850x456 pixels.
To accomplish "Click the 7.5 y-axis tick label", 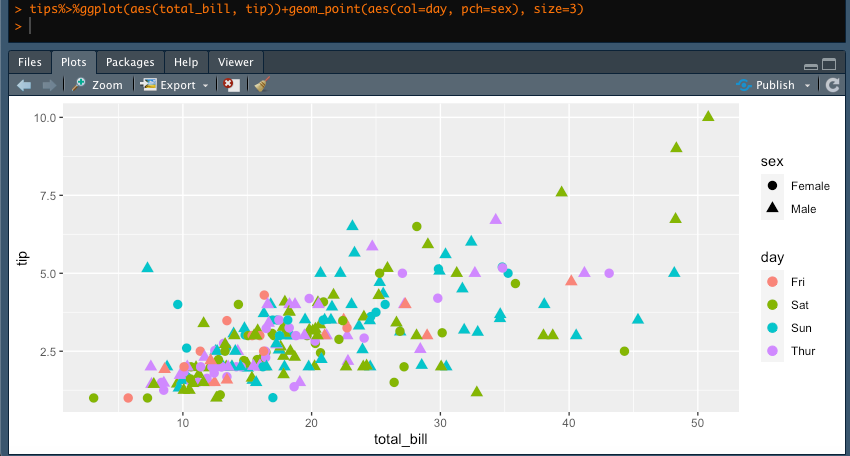I will point(48,196).
